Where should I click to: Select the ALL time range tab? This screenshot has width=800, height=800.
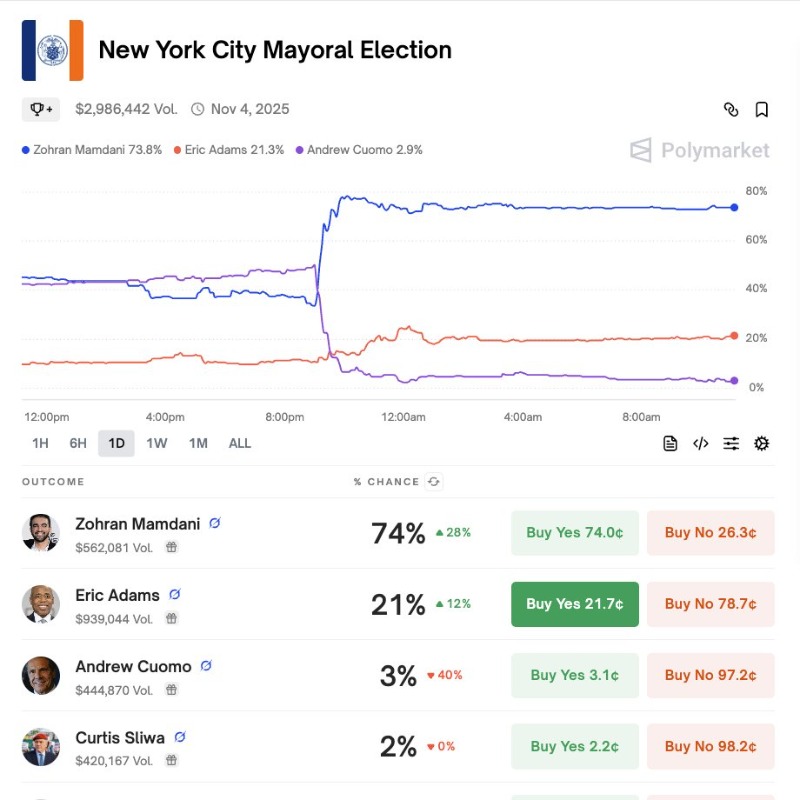coord(240,443)
